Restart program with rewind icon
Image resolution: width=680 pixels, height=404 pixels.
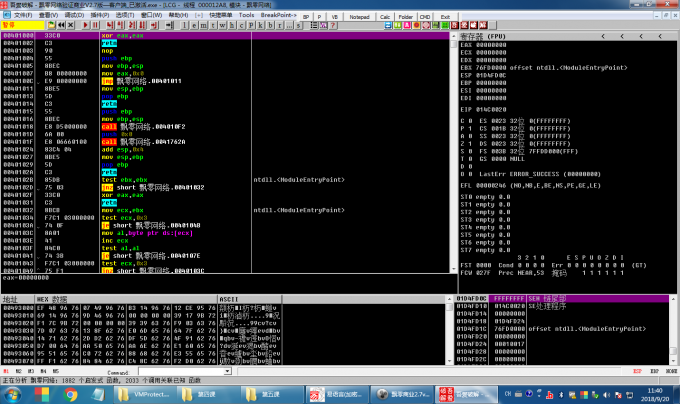tap(61, 25)
